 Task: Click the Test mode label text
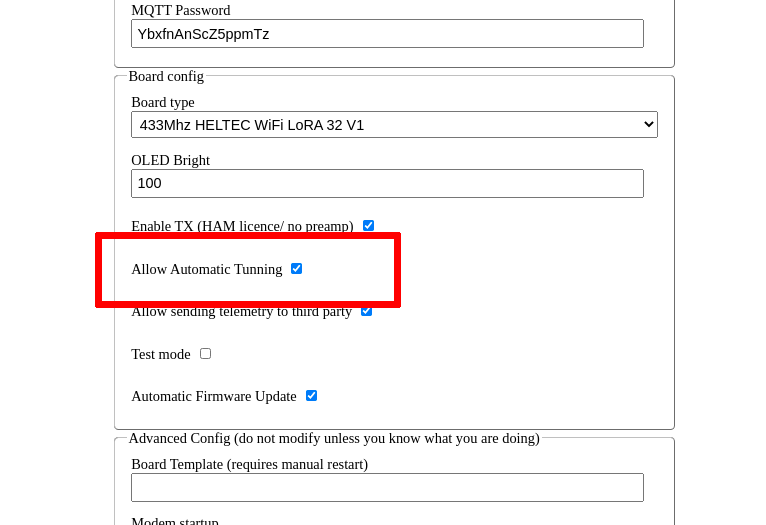click(x=161, y=354)
